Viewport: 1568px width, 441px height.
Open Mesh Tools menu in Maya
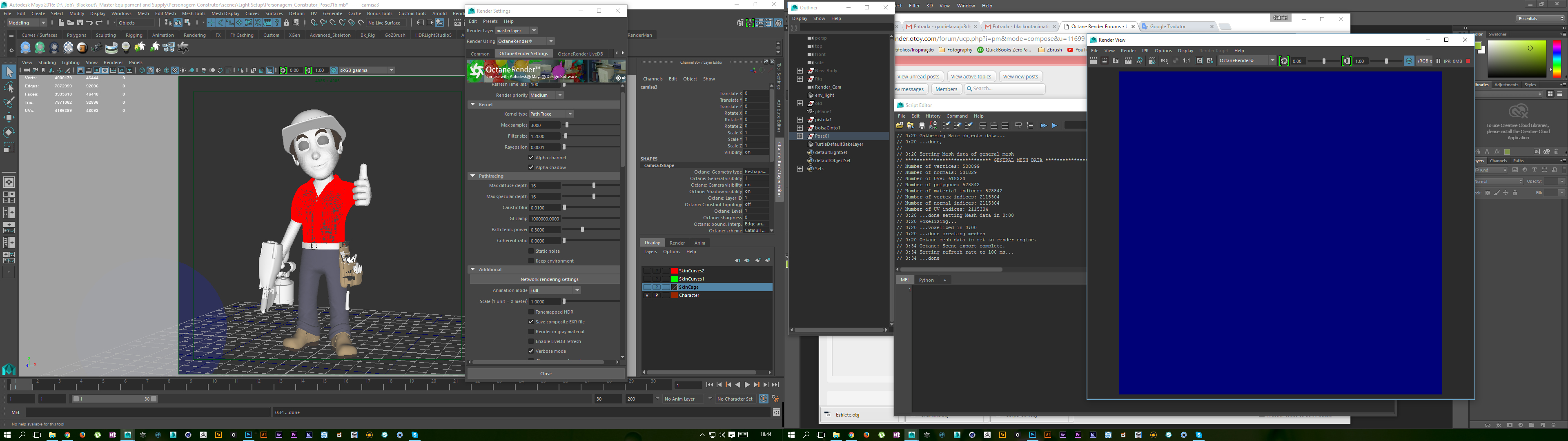[x=194, y=13]
